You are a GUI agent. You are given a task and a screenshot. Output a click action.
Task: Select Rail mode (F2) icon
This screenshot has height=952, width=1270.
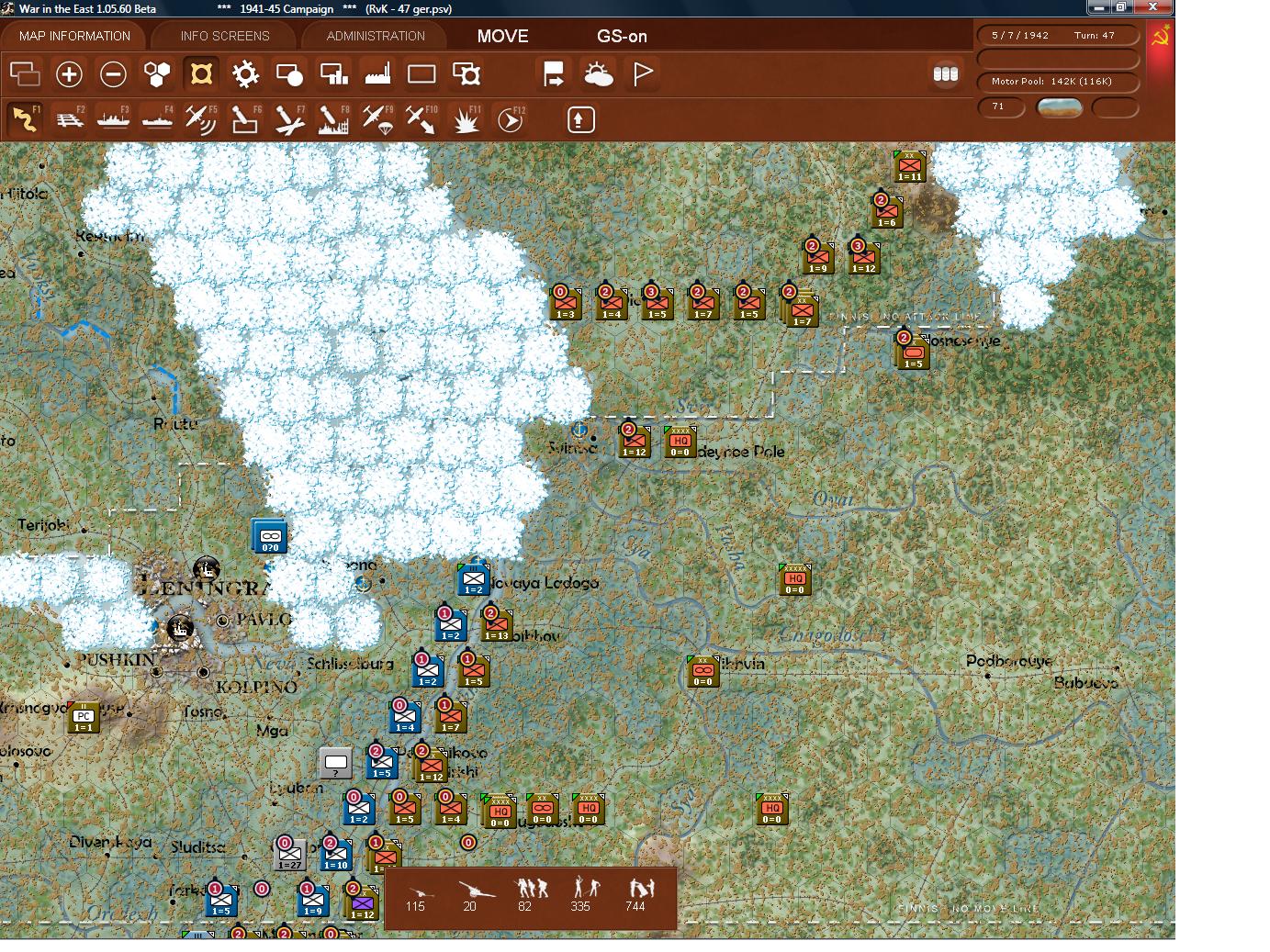[70, 119]
